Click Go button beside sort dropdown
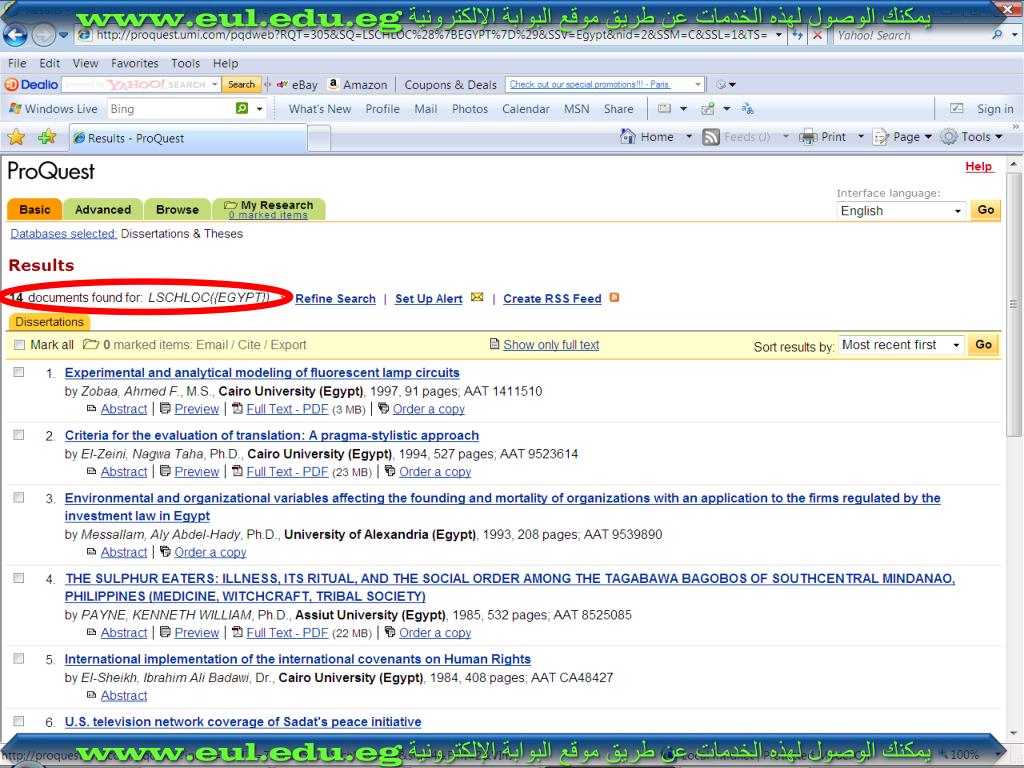The image size is (1024, 768). 984,344
